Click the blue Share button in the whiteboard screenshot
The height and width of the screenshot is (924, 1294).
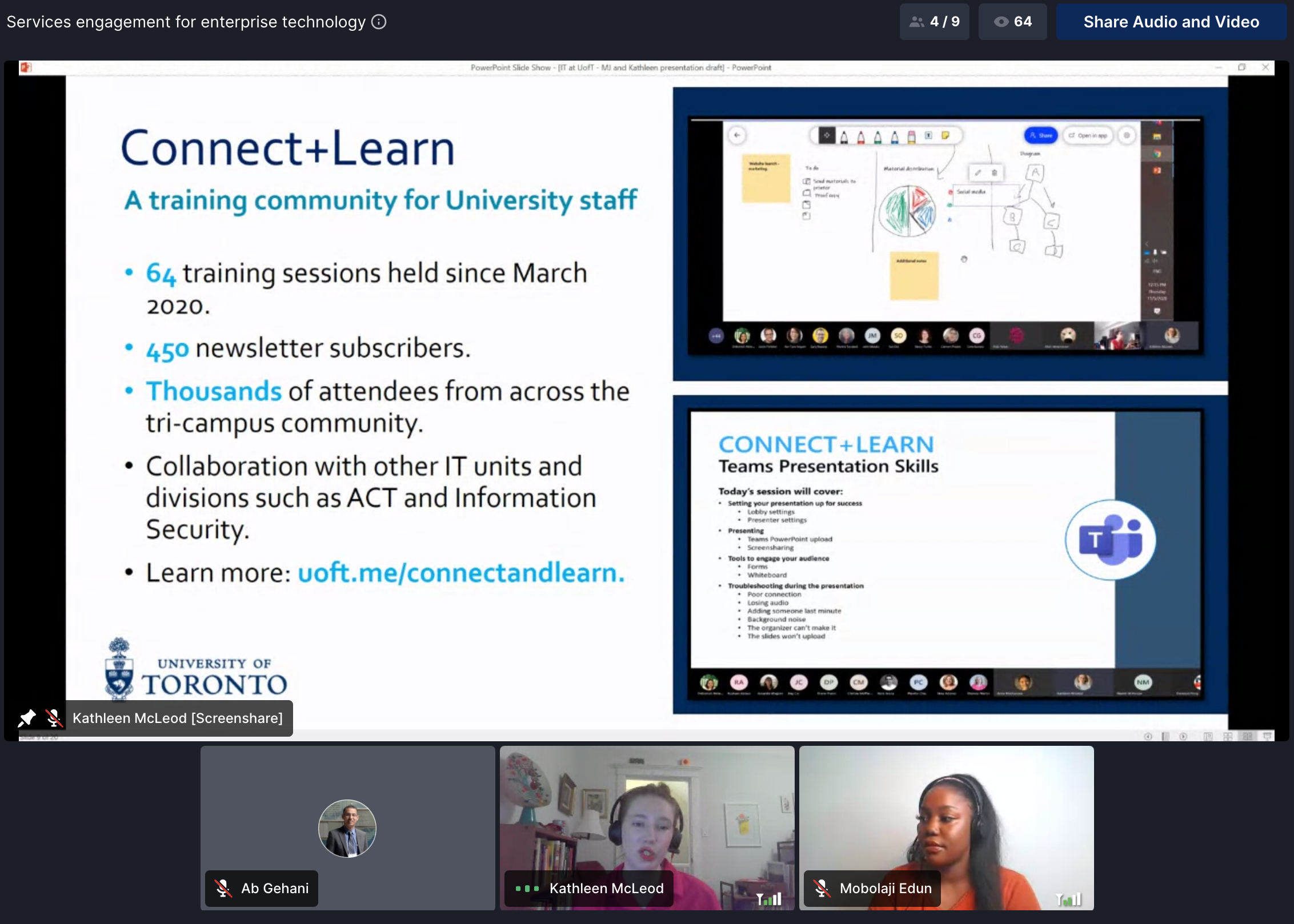pyautogui.click(x=1041, y=135)
